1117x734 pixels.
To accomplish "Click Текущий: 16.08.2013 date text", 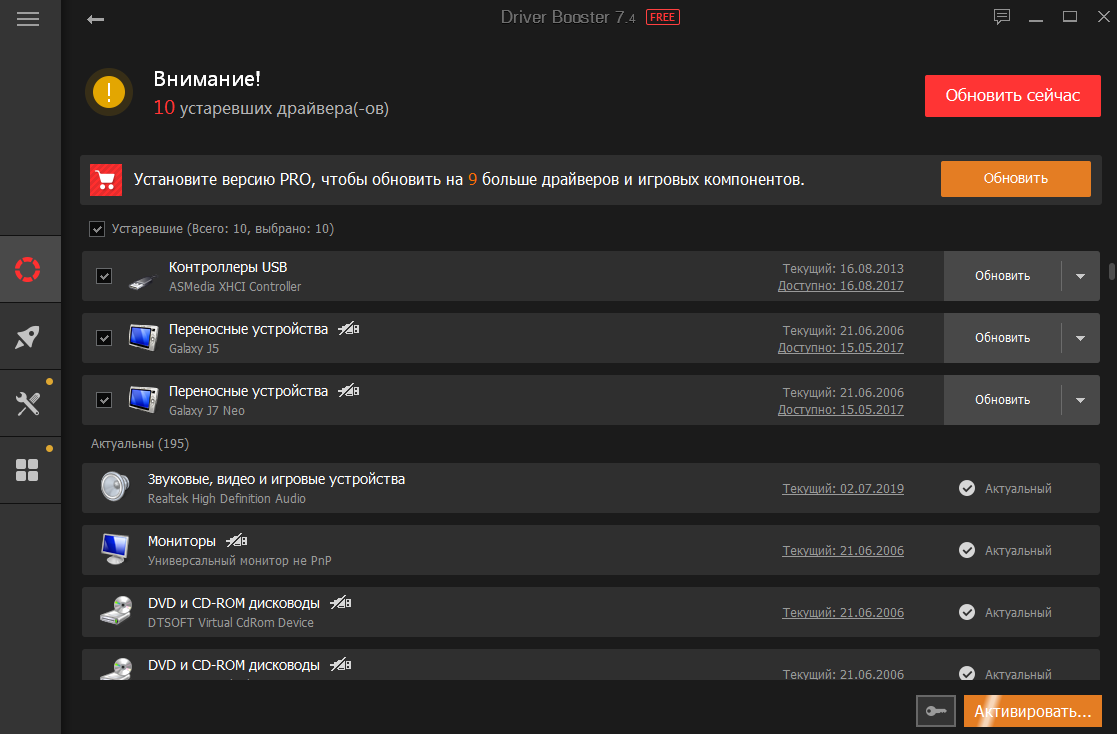I will click(x=843, y=269).
